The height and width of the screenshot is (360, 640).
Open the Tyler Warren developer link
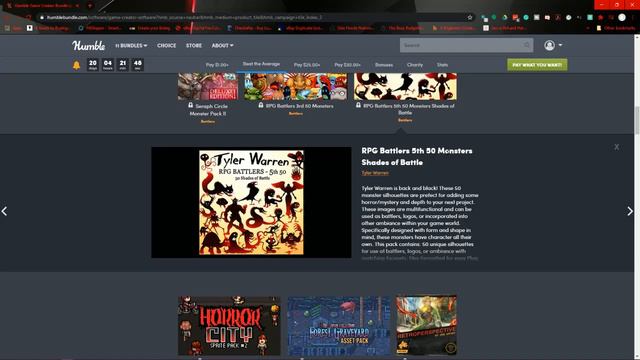pos(375,173)
